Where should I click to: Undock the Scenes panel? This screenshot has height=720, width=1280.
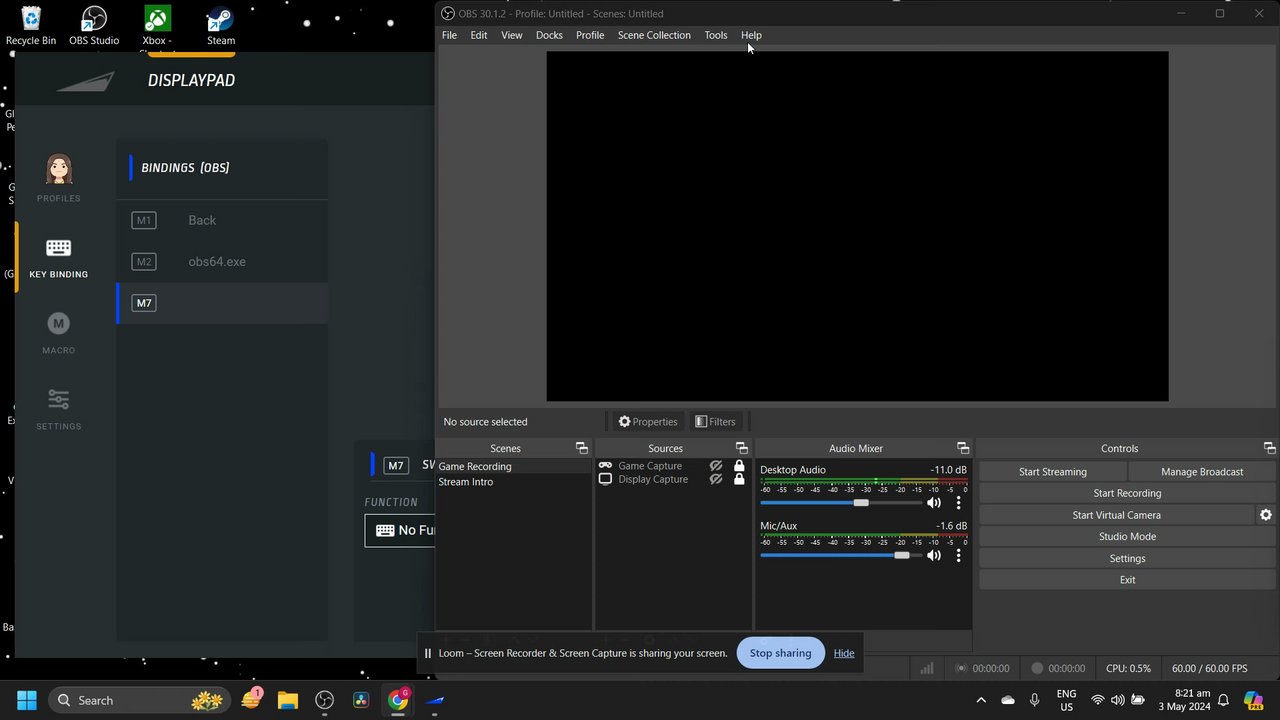coord(581,448)
